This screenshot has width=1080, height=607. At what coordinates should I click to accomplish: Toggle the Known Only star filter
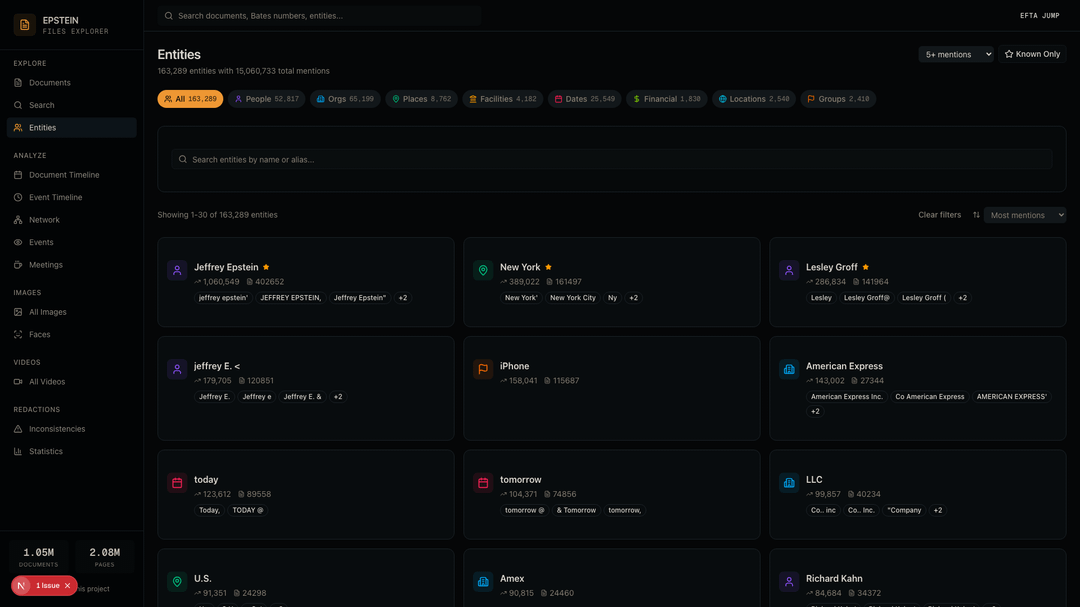pos(1032,54)
